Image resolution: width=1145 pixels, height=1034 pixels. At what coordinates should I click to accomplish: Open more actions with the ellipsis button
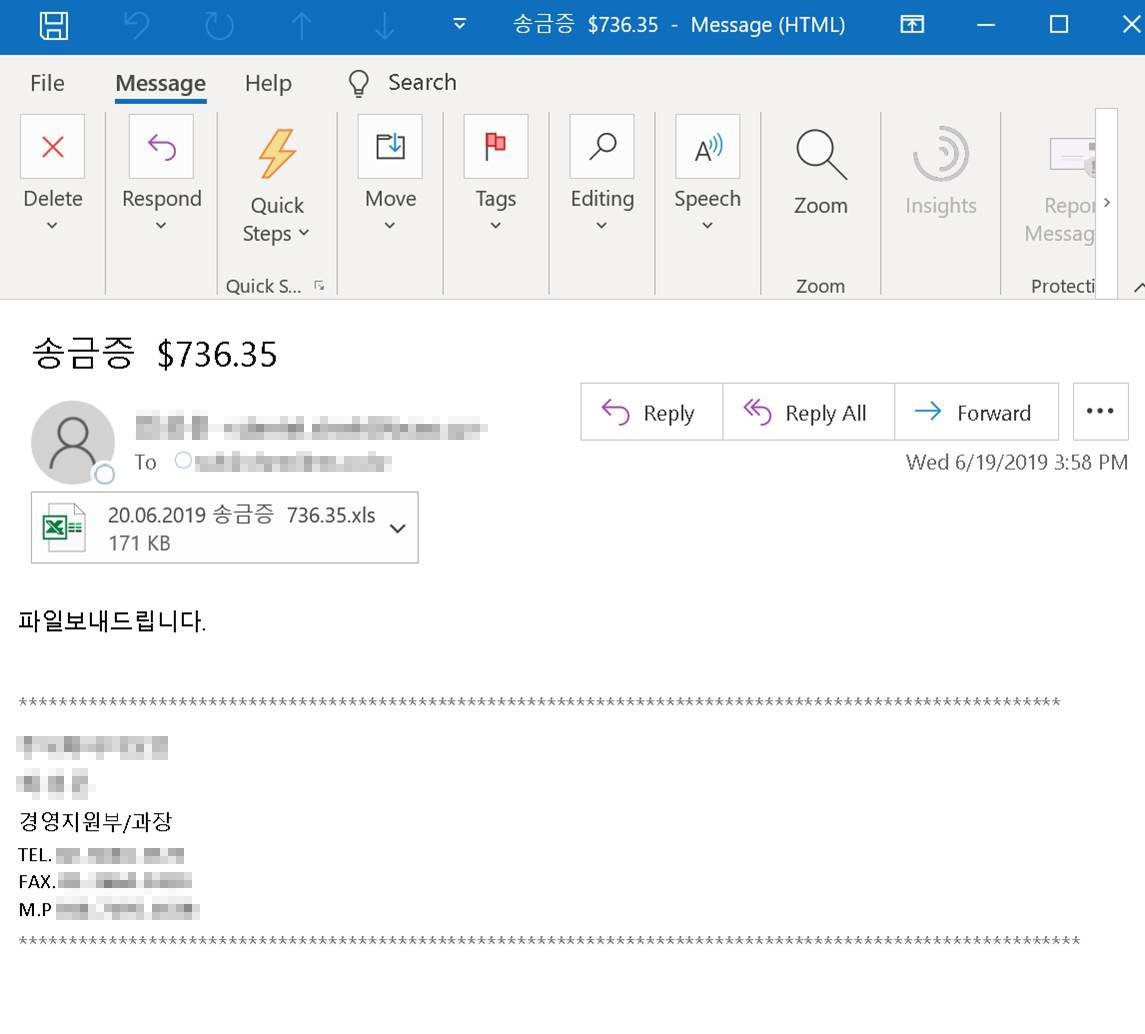tap(1100, 411)
